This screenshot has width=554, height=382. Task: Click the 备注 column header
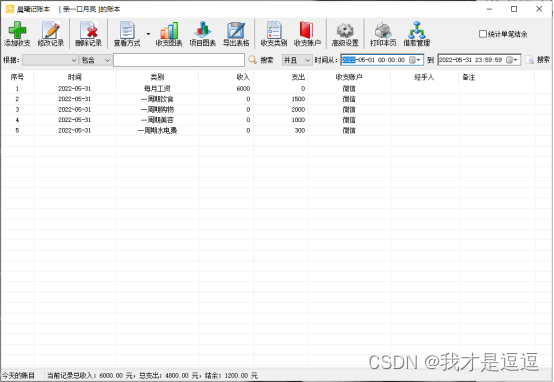click(497, 77)
